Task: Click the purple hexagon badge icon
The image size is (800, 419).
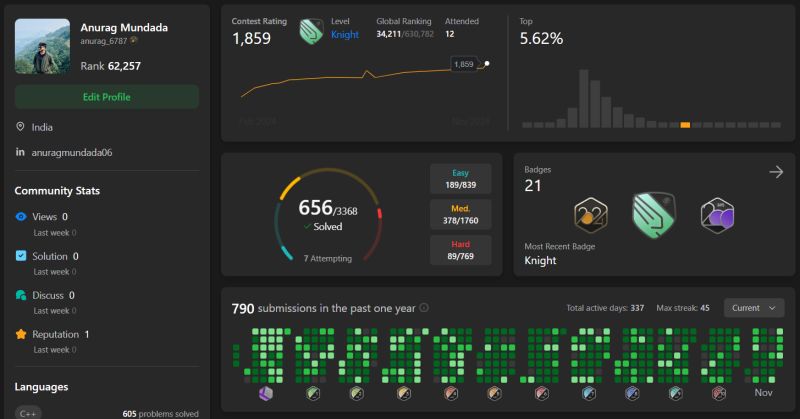Action: pos(717,215)
